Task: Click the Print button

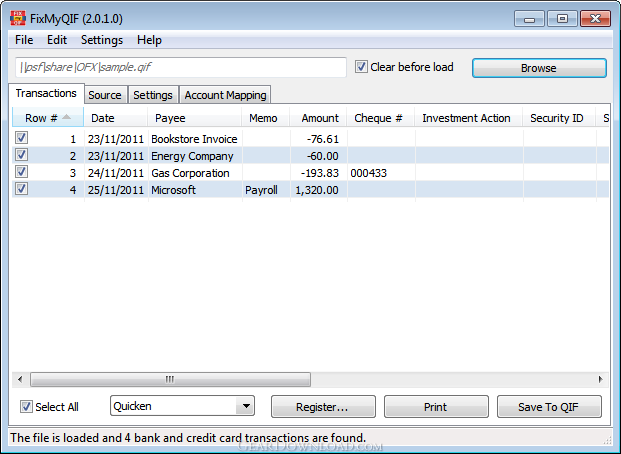Action: [x=436, y=407]
